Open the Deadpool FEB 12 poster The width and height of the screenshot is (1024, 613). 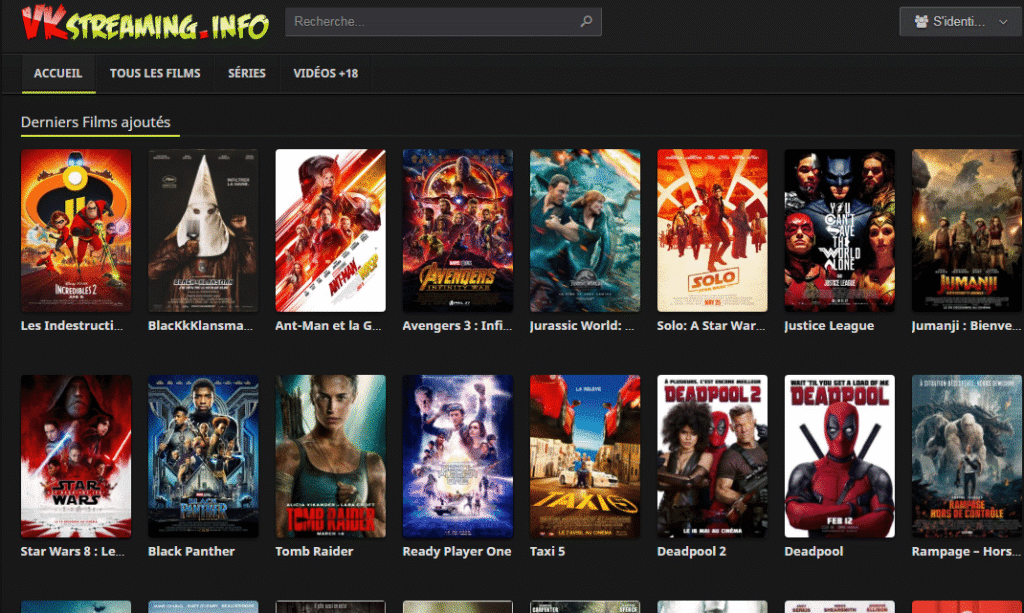[840, 456]
